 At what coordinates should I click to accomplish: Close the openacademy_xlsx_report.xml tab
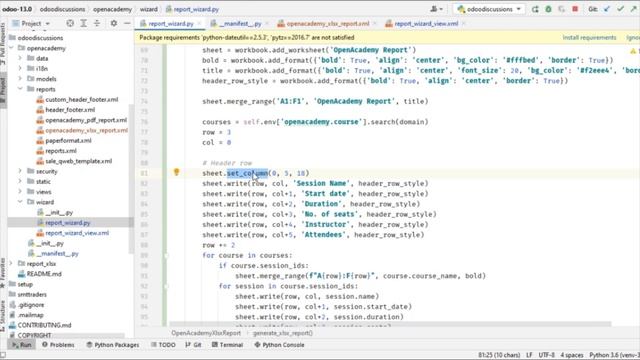coord(375,24)
